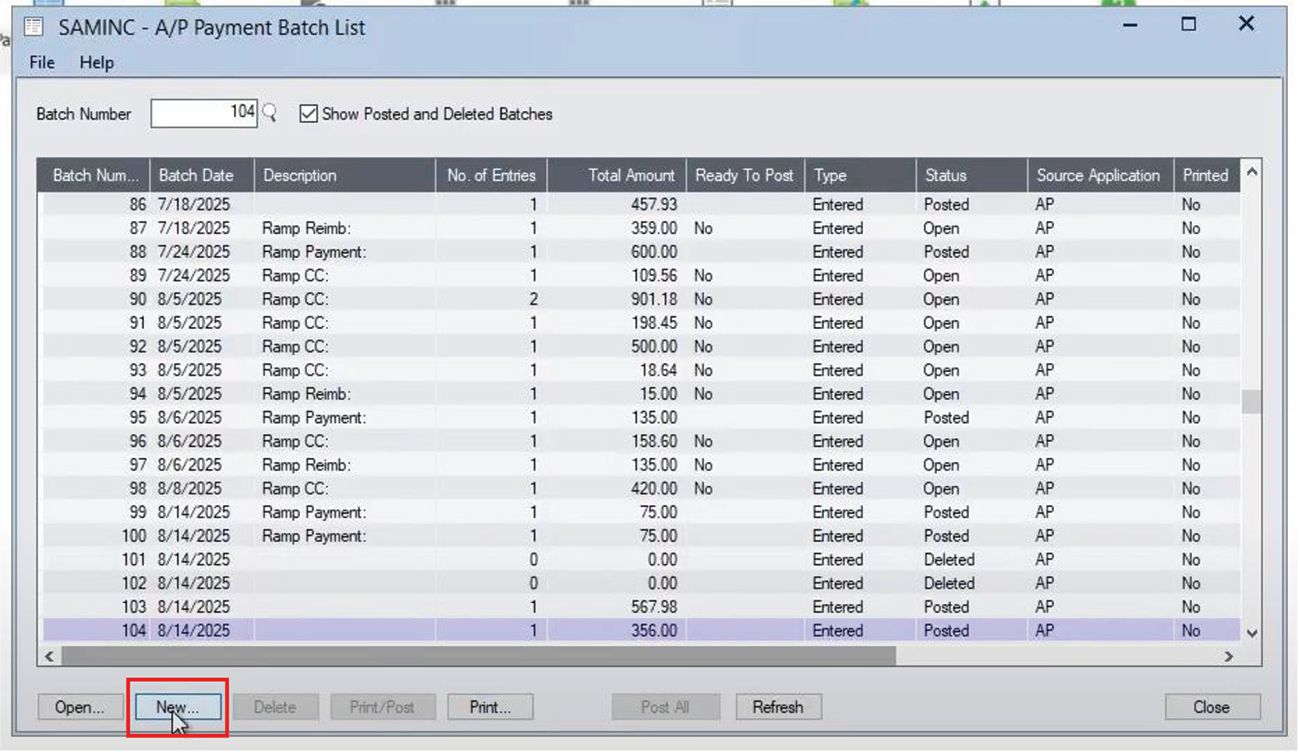Click the horizontal scrollbar left arrow

point(49,656)
